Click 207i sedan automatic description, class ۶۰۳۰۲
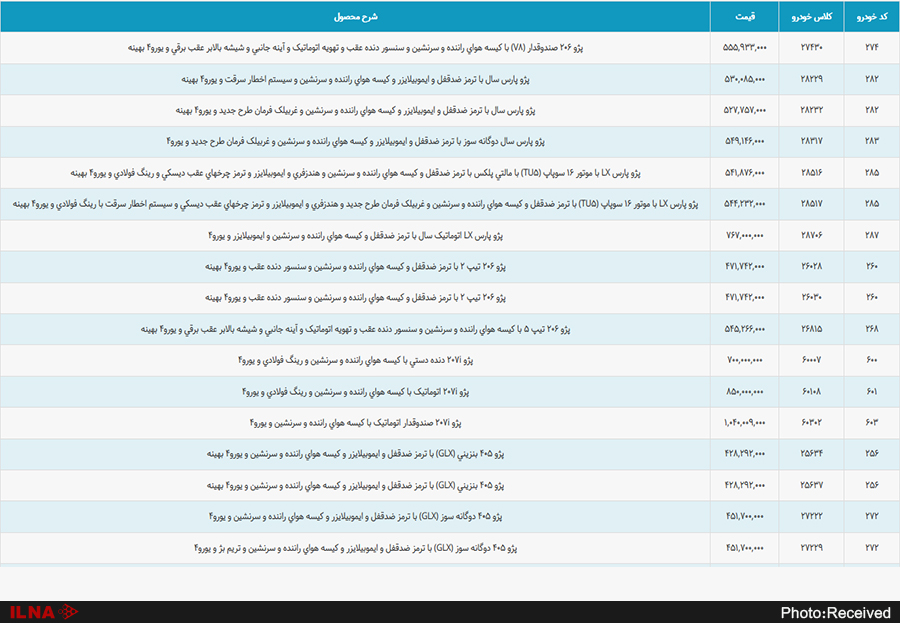This screenshot has height=623, width=900. pyautogui.click(x=355, y=423)
